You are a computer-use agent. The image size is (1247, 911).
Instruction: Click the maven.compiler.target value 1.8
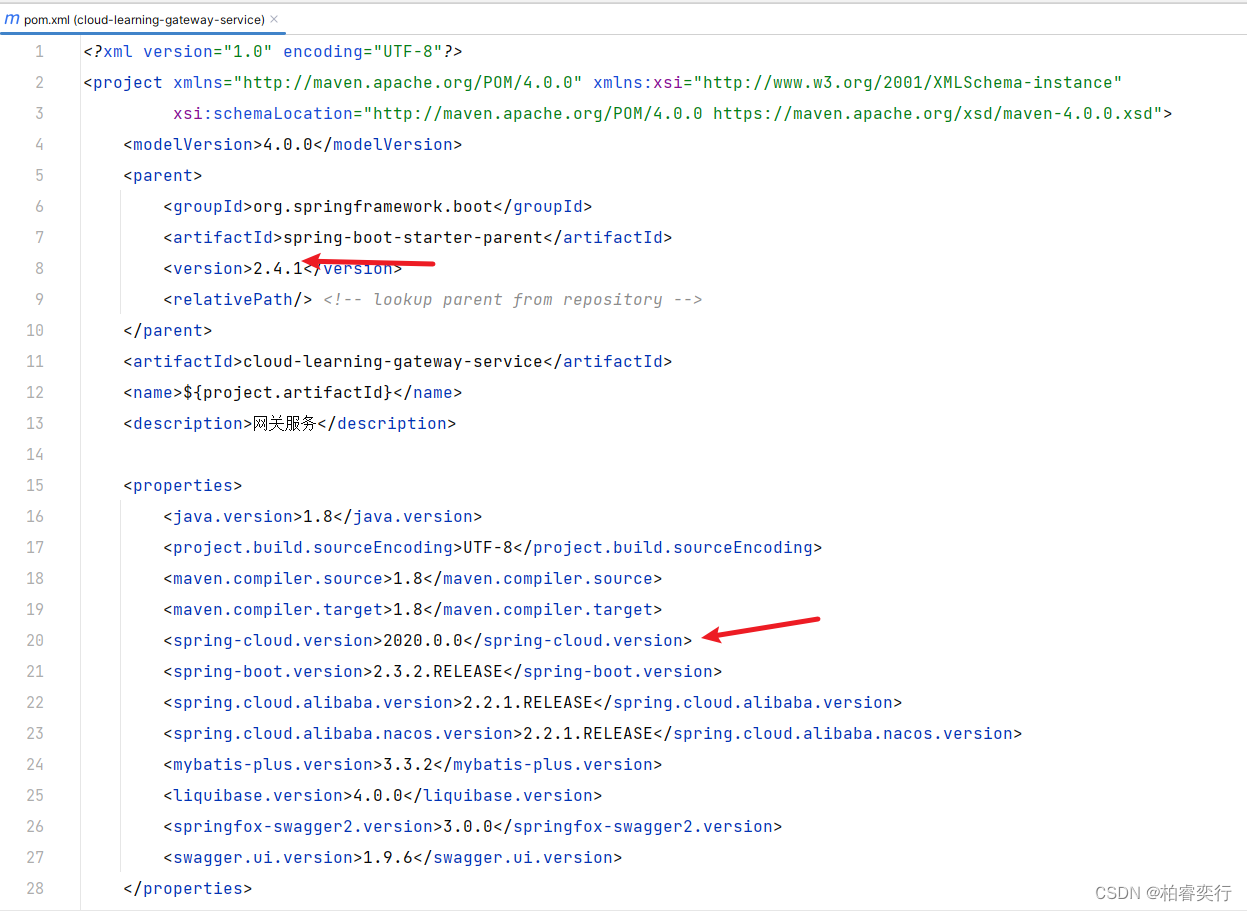pos(408,609)
